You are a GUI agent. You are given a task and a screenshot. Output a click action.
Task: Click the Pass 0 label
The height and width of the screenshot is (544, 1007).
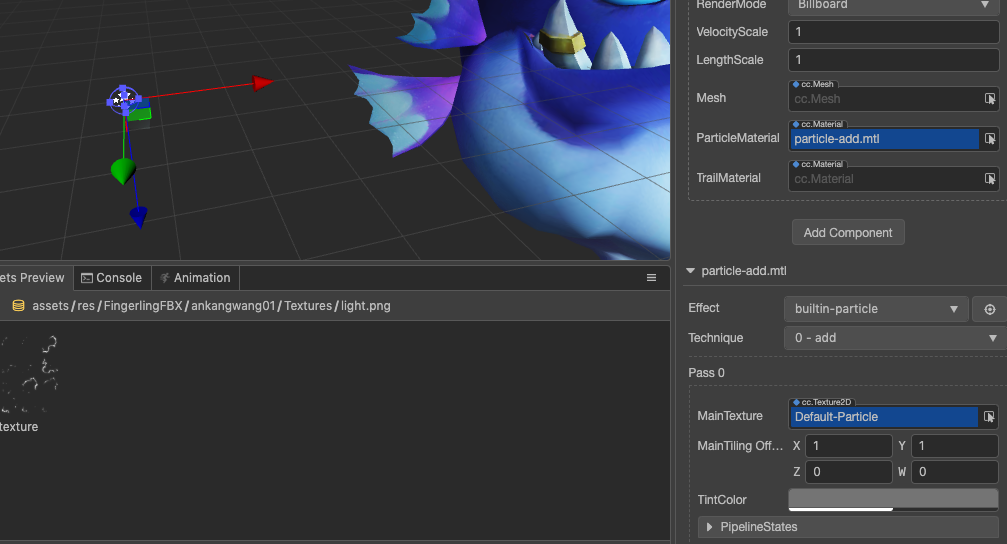coord(706,373)
